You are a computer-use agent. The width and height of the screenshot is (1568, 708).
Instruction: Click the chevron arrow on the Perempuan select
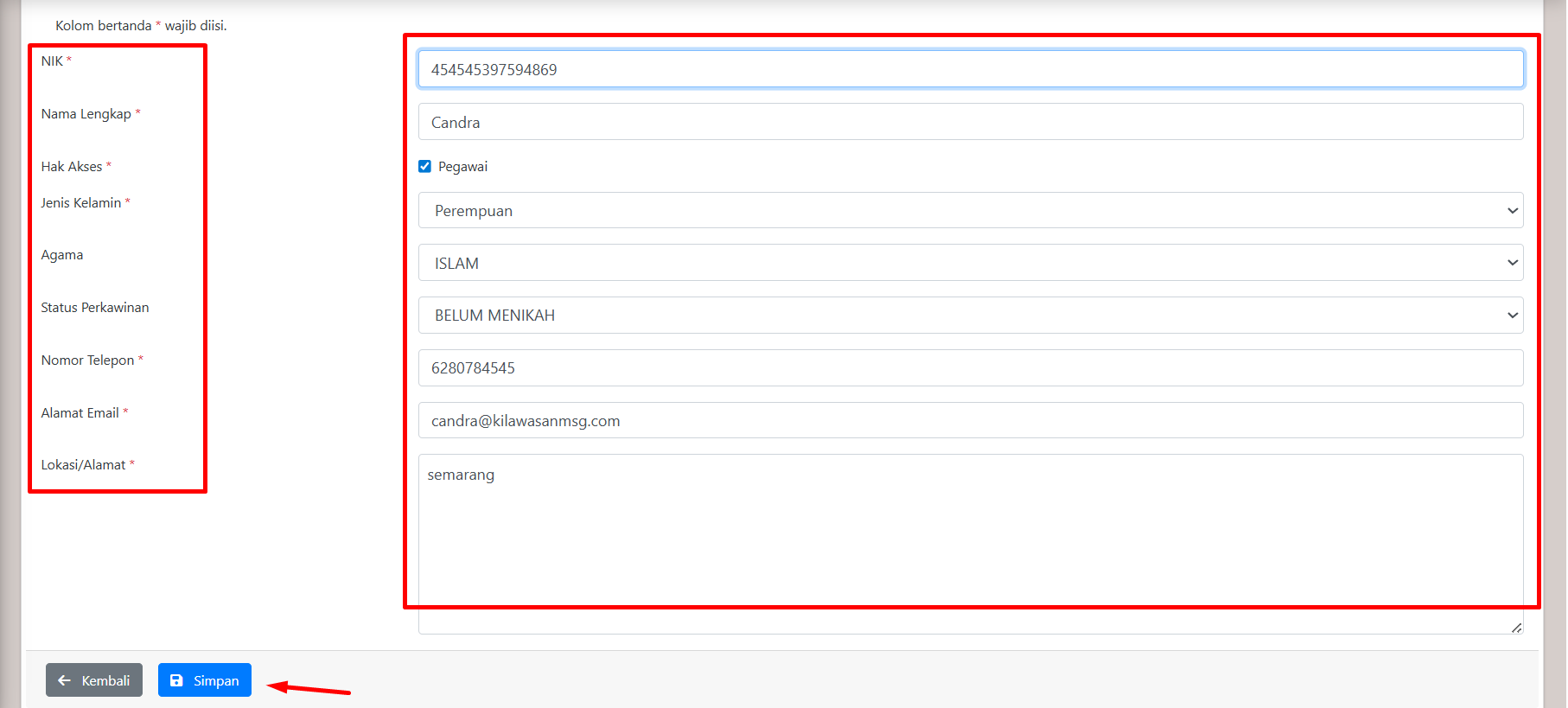coord(1512,211)
